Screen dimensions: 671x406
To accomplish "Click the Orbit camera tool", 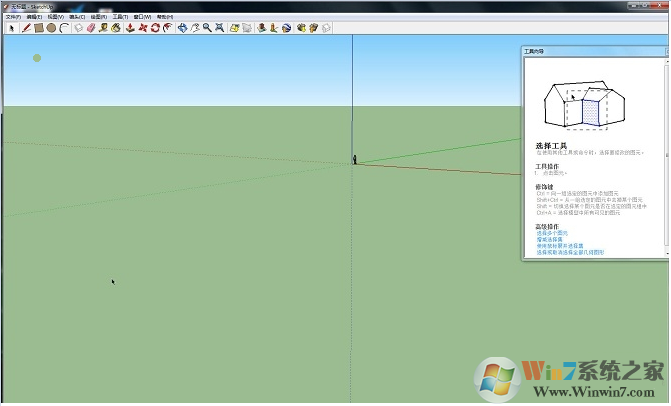I will point(182,28).
